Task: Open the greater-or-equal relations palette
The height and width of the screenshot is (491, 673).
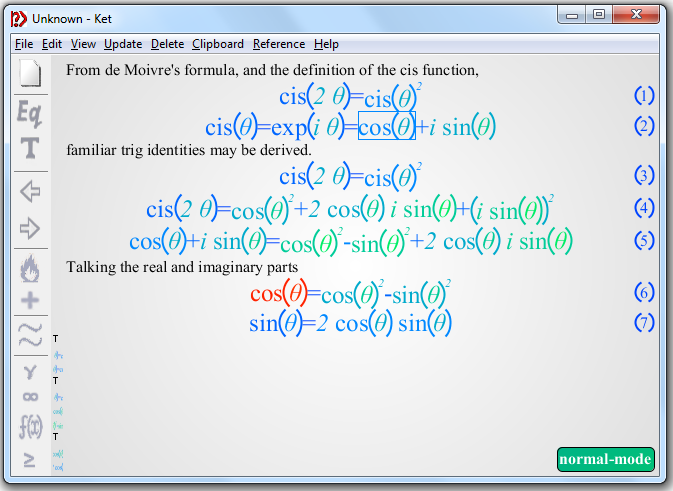Action: tap(29, 460)
